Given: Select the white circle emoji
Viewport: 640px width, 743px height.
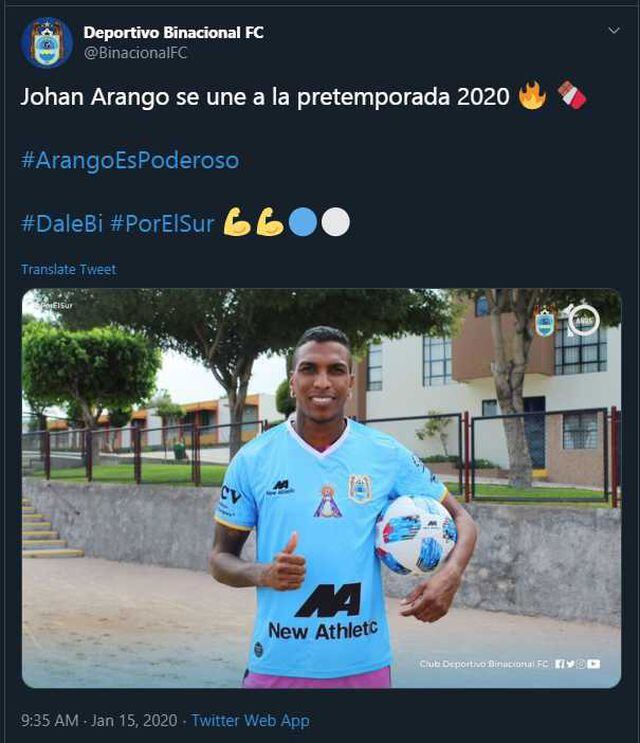Looking at the screenshot, I should pyautogui.click(x=335, y=222).
